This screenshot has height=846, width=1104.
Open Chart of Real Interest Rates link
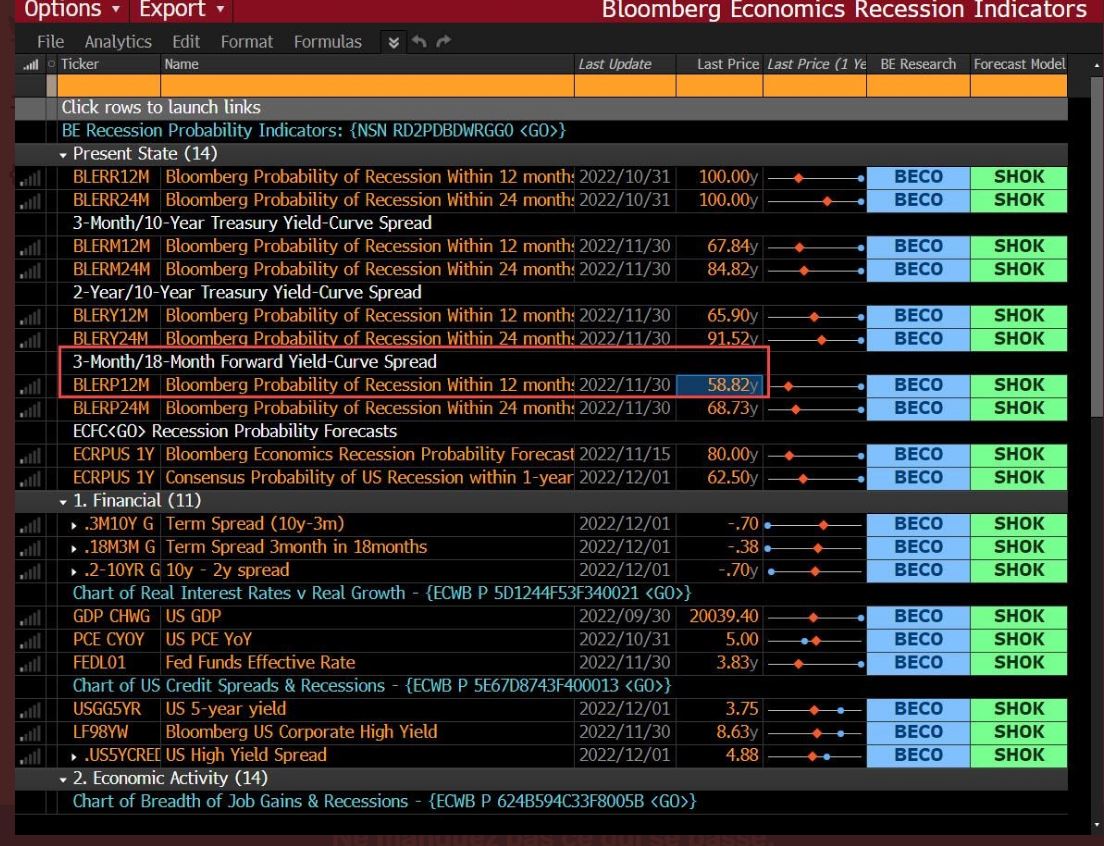382,593
